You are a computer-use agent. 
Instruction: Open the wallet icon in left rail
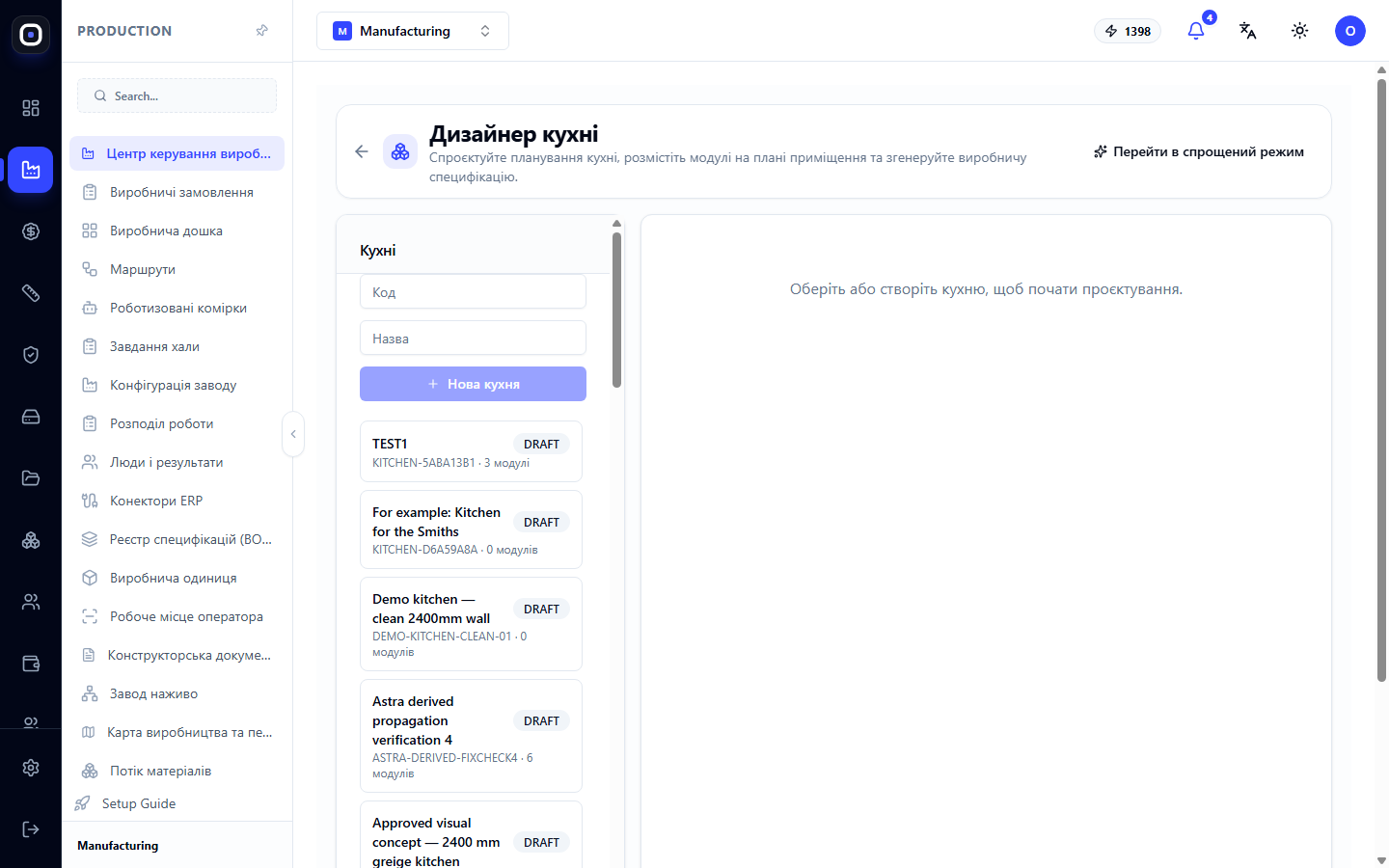(31, 664)
